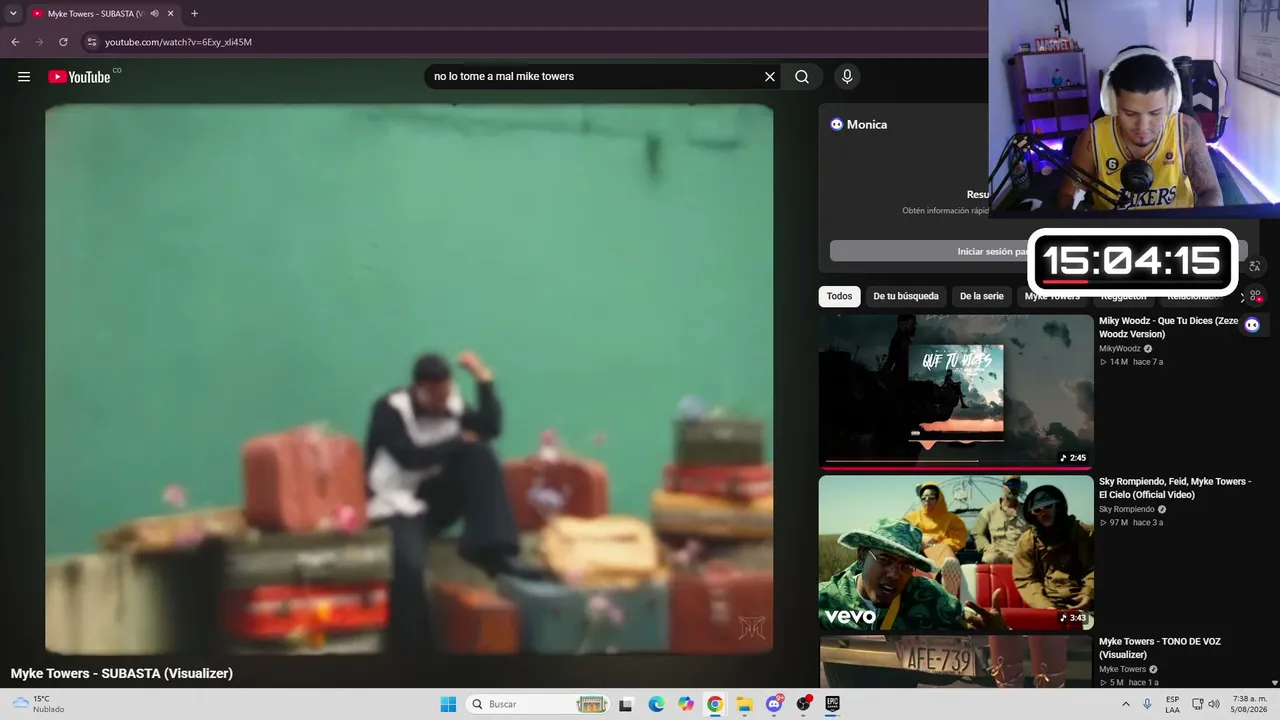Select the Todos filter chip

click(840, 296)
